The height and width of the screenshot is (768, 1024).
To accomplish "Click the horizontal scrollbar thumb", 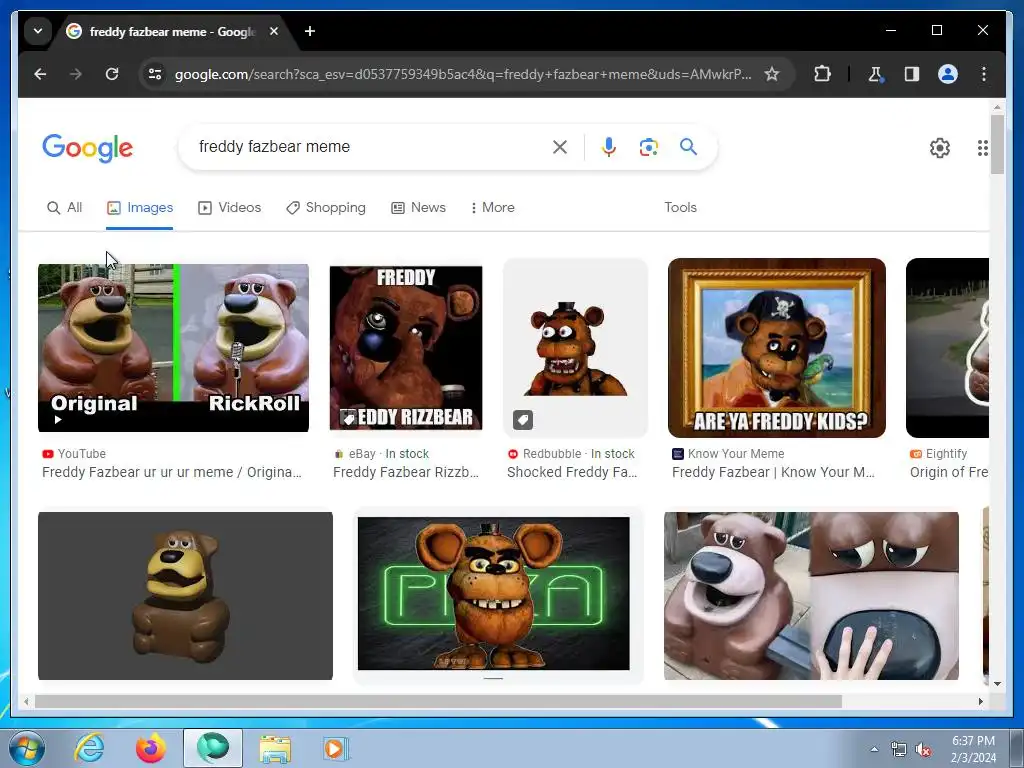I will point(438,701).
